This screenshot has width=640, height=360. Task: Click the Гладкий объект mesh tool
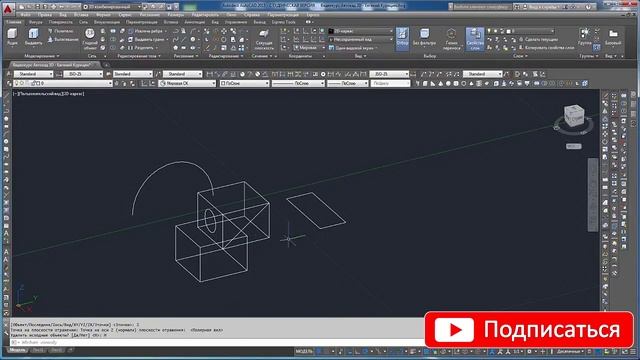[x=89, y=39]
